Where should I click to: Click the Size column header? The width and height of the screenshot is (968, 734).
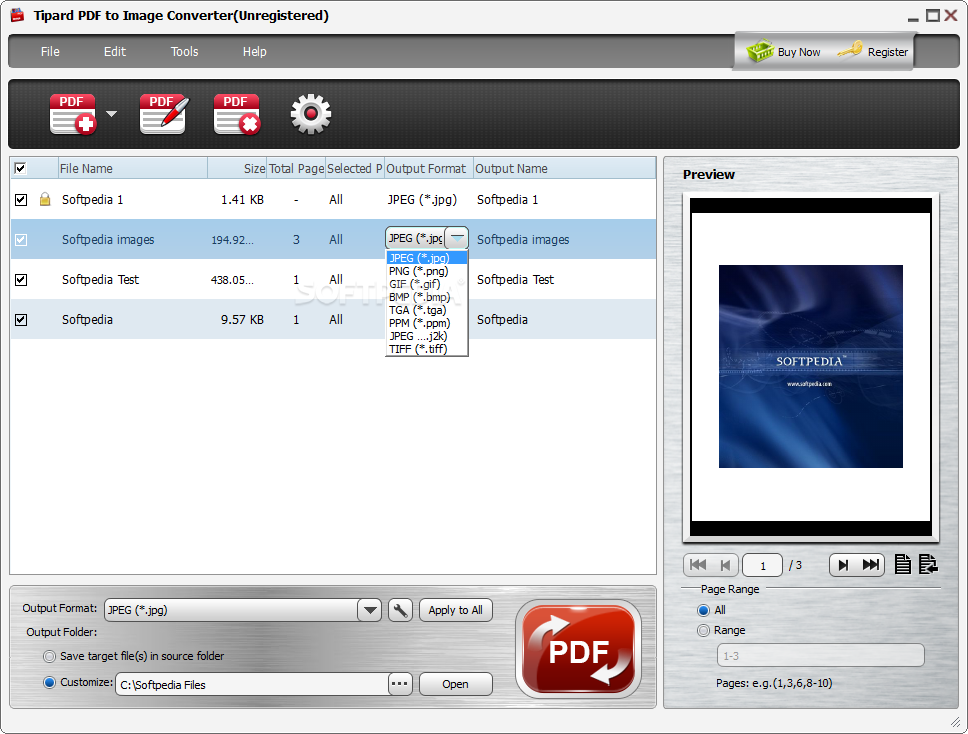237,169
